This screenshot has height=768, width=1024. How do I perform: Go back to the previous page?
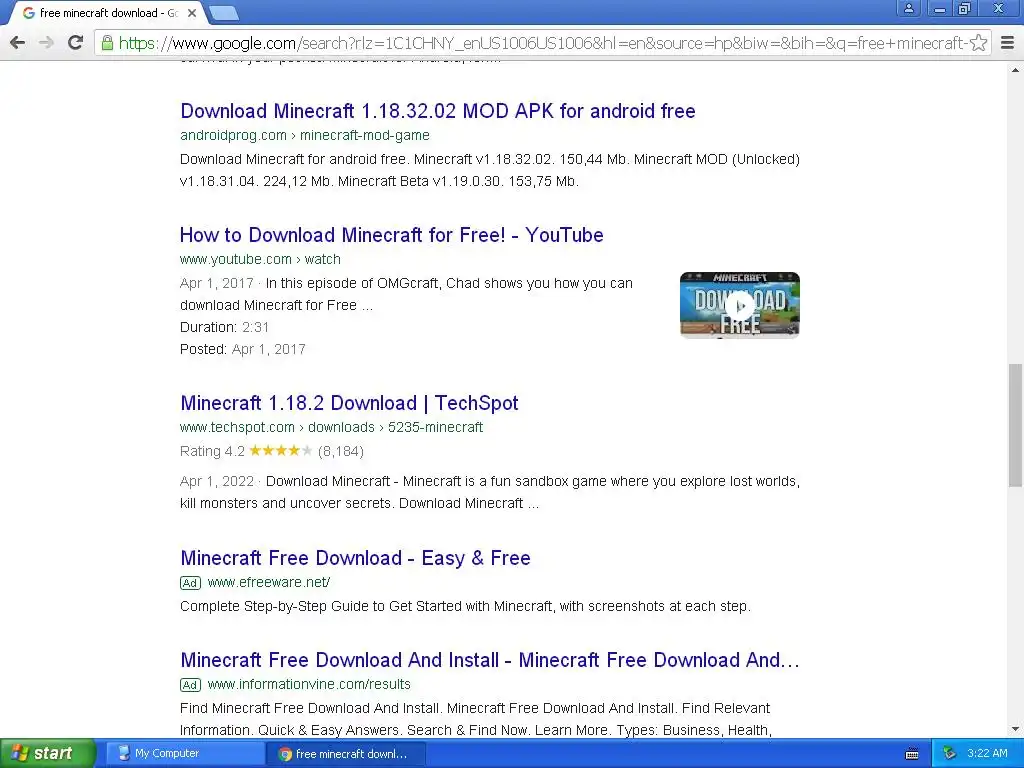tap(18, 43)
